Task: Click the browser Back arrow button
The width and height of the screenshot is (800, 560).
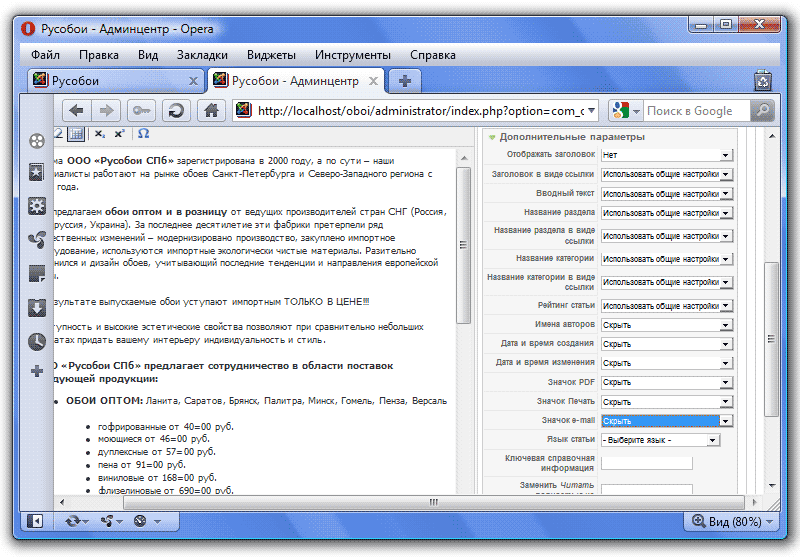Action: click(76, 111)
